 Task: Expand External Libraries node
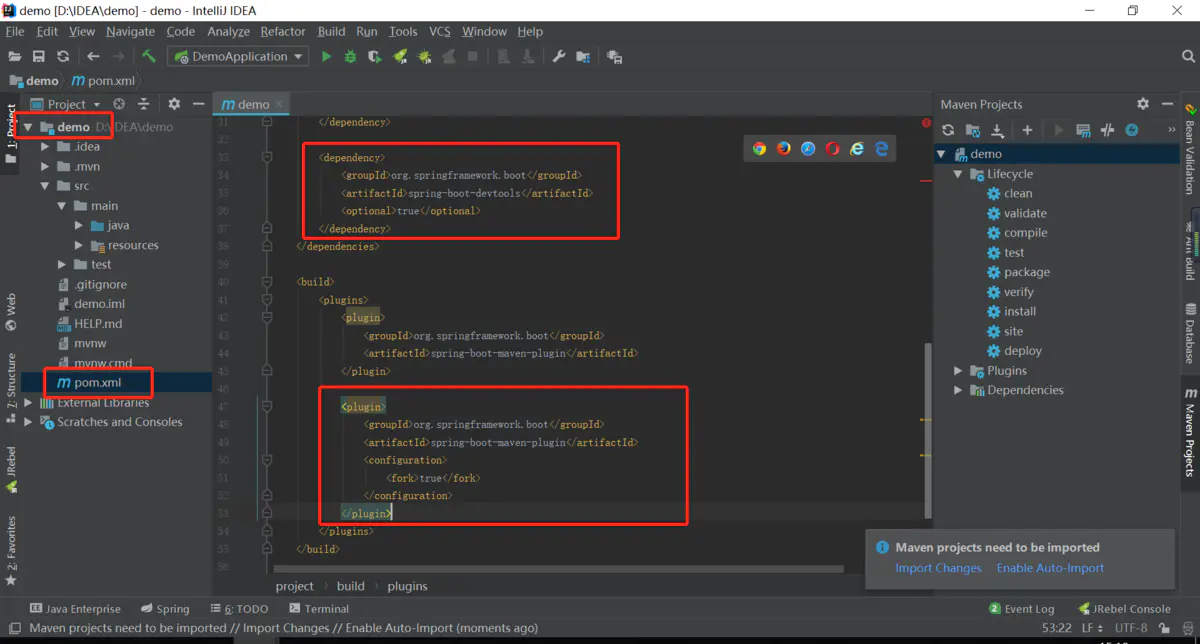28,403
